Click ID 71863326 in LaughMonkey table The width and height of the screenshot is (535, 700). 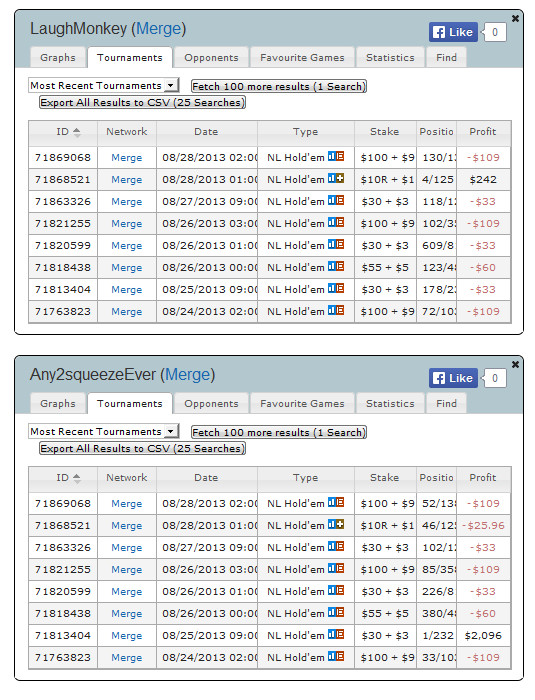[63, 202]
